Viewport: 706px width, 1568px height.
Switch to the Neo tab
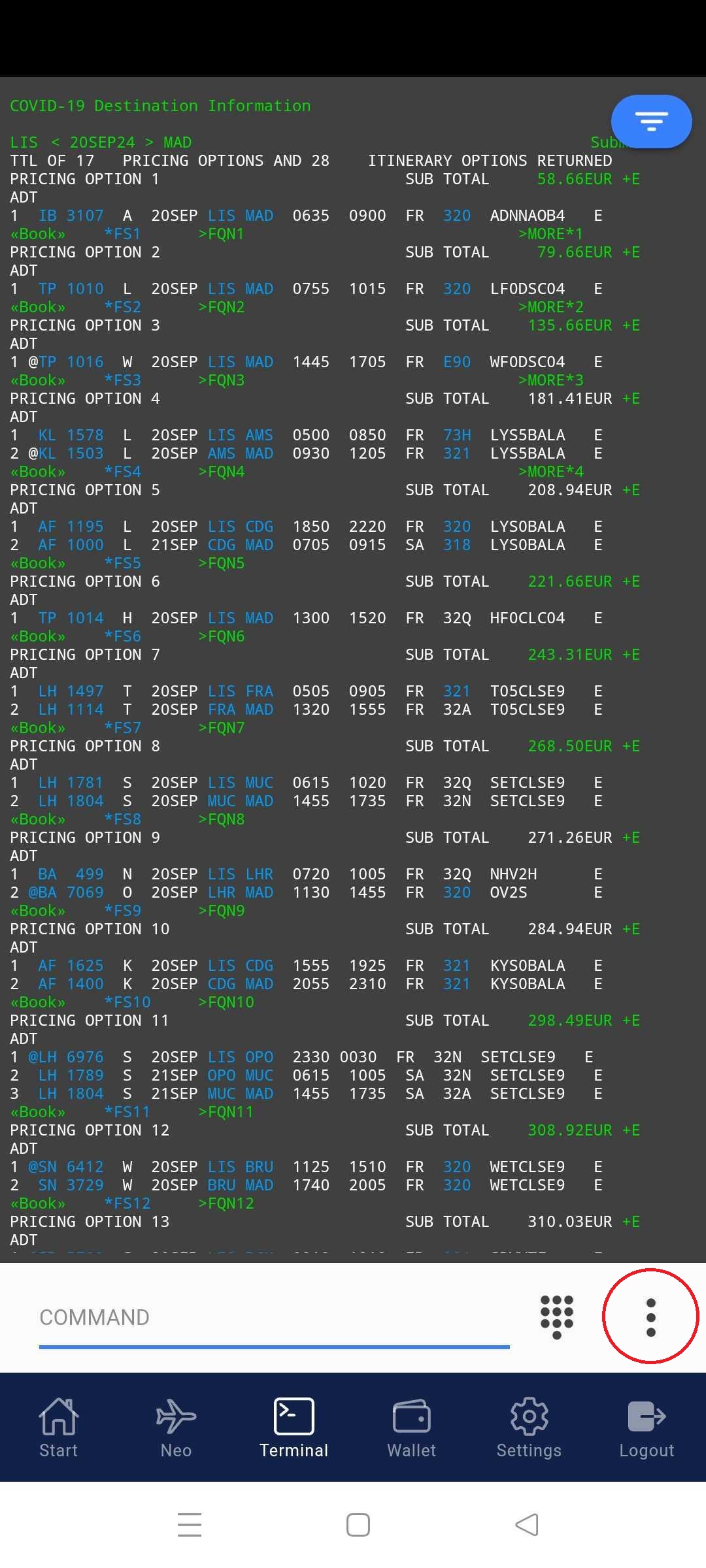point(176,1428)
